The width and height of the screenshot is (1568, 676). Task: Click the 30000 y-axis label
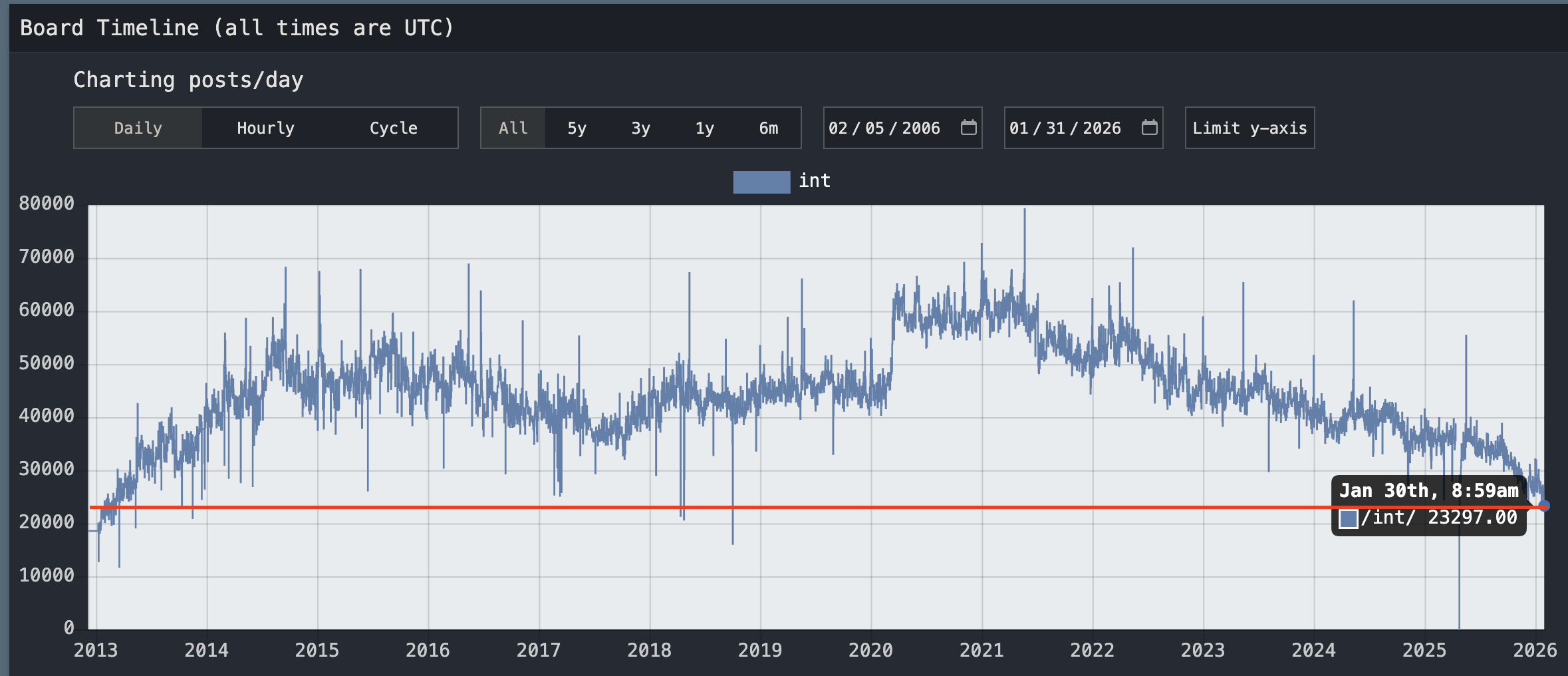pos(47,469)
